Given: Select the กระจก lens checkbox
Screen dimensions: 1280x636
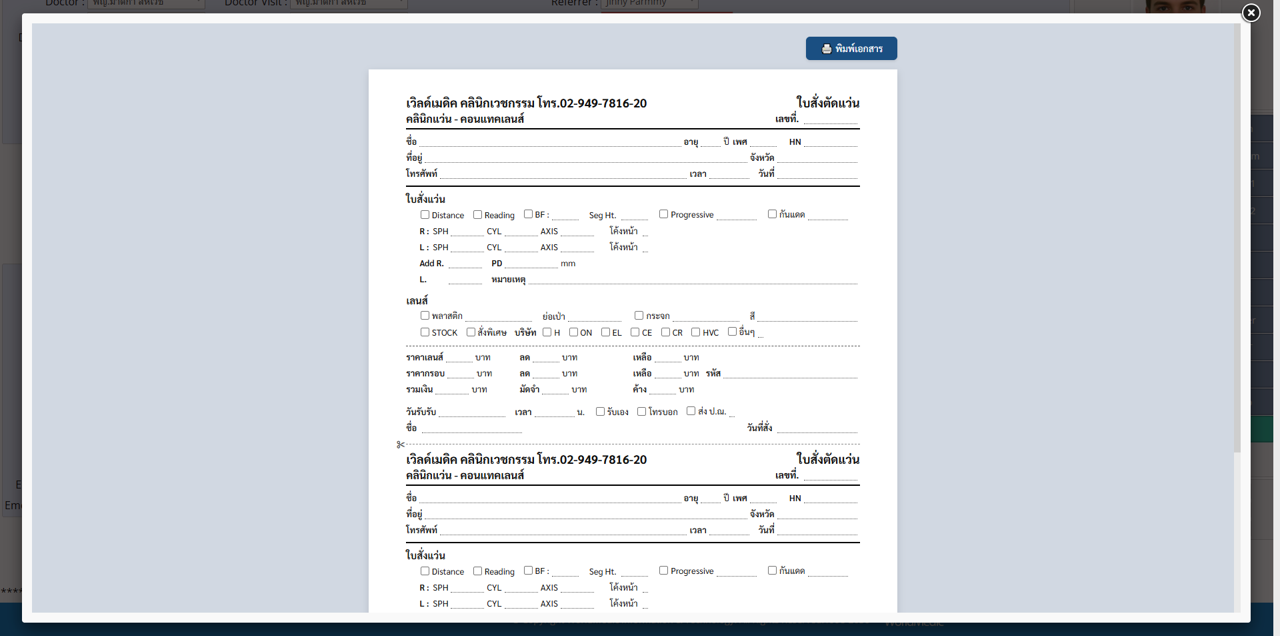Looking at the screenshot, I should click(639, 315).
